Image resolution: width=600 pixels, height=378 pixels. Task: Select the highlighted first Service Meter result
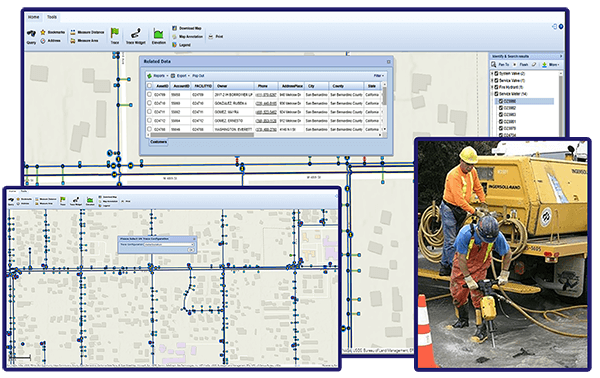[525, 101]
